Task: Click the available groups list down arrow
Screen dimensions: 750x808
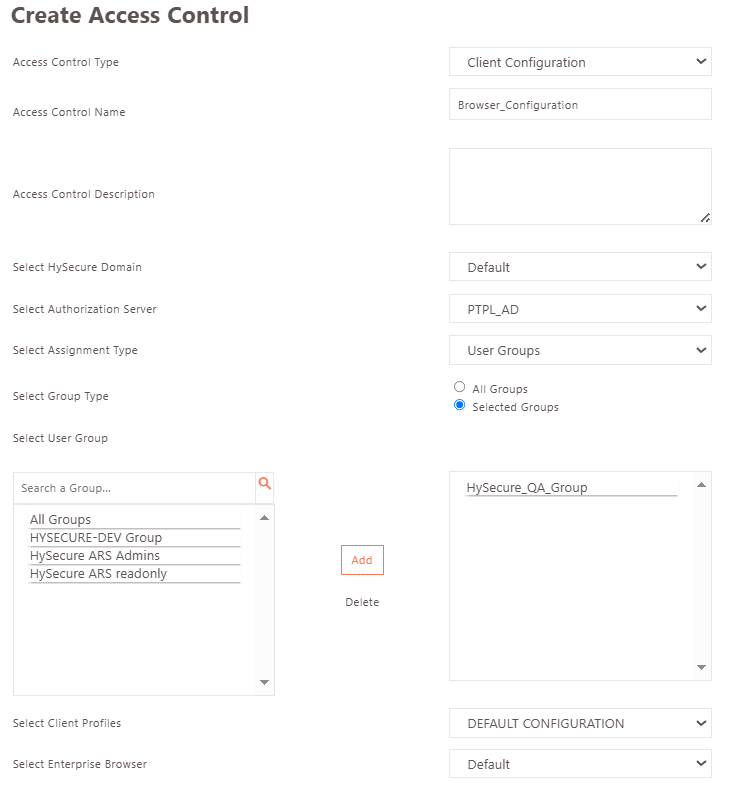Action: 264,682
